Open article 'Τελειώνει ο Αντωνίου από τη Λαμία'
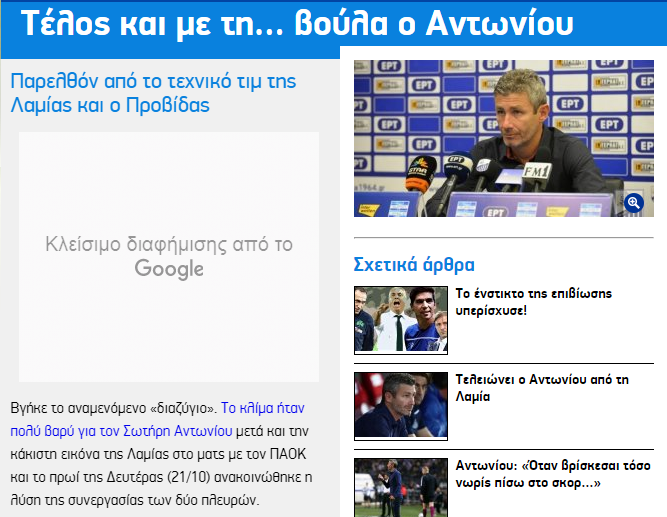This screenshot has width=667, height=517. [x=542, y=388]
